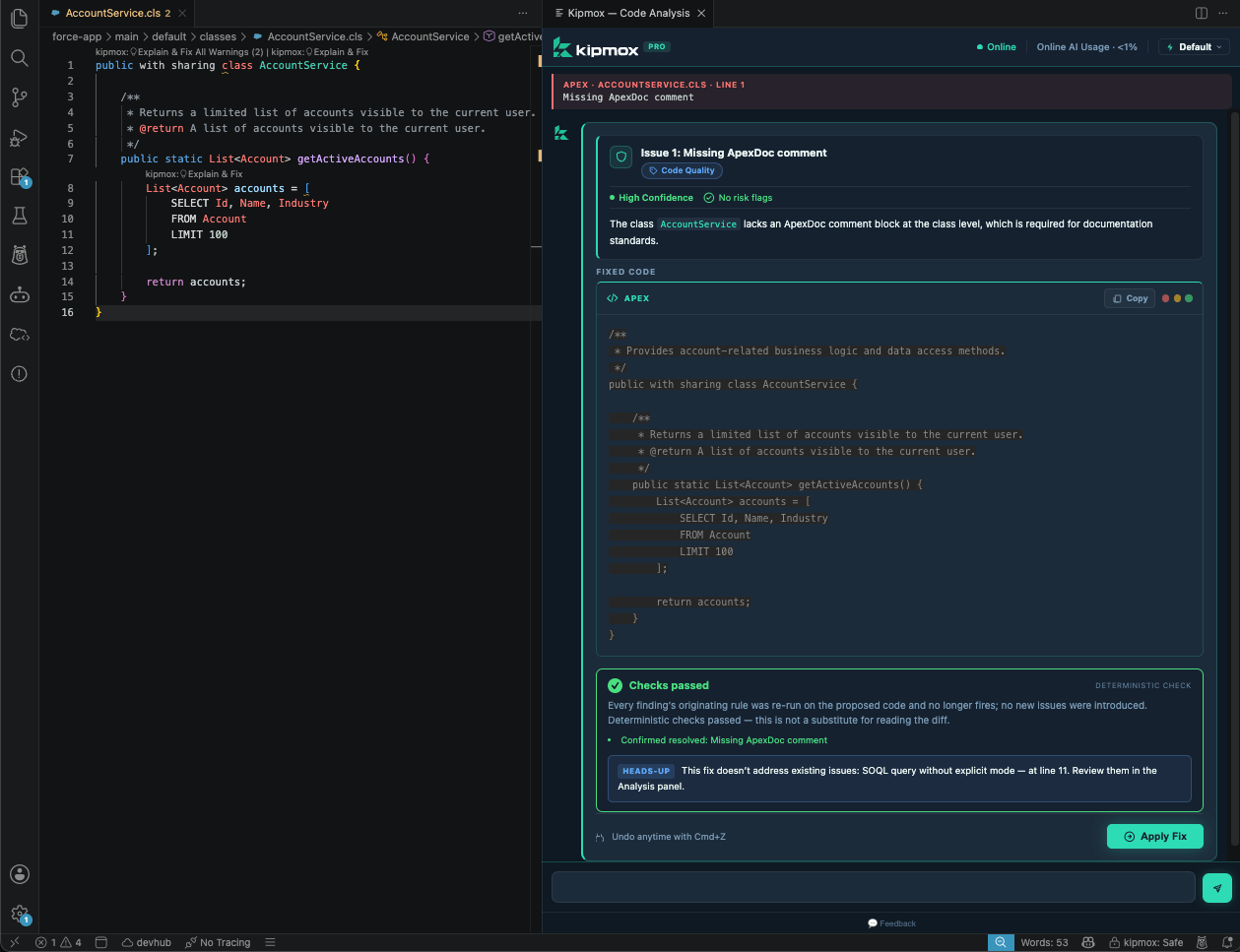
Task: Click the remote window icon in status bar
Action: point(14,942)
